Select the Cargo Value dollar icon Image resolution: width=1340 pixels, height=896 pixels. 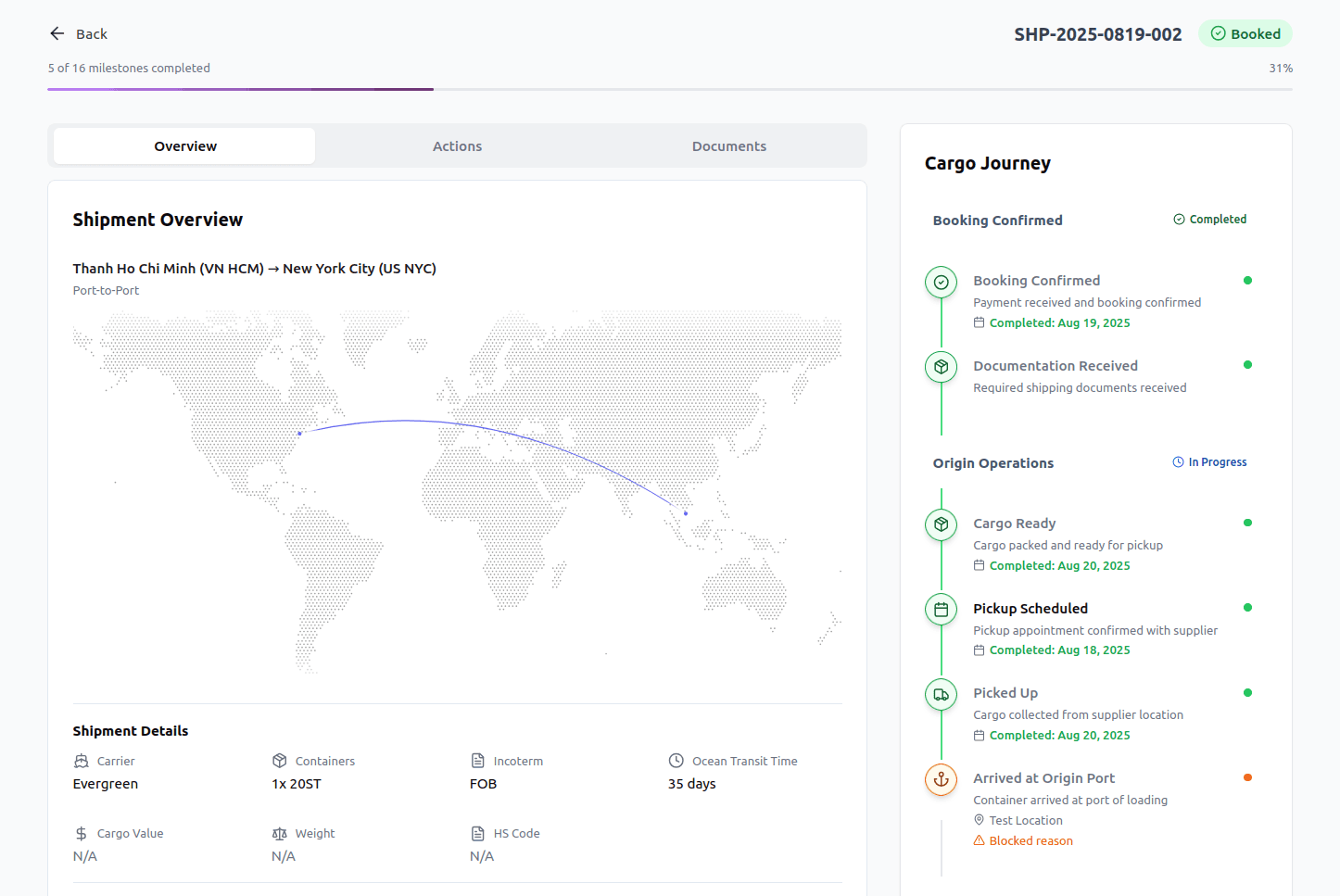click(x=81, y=833)
